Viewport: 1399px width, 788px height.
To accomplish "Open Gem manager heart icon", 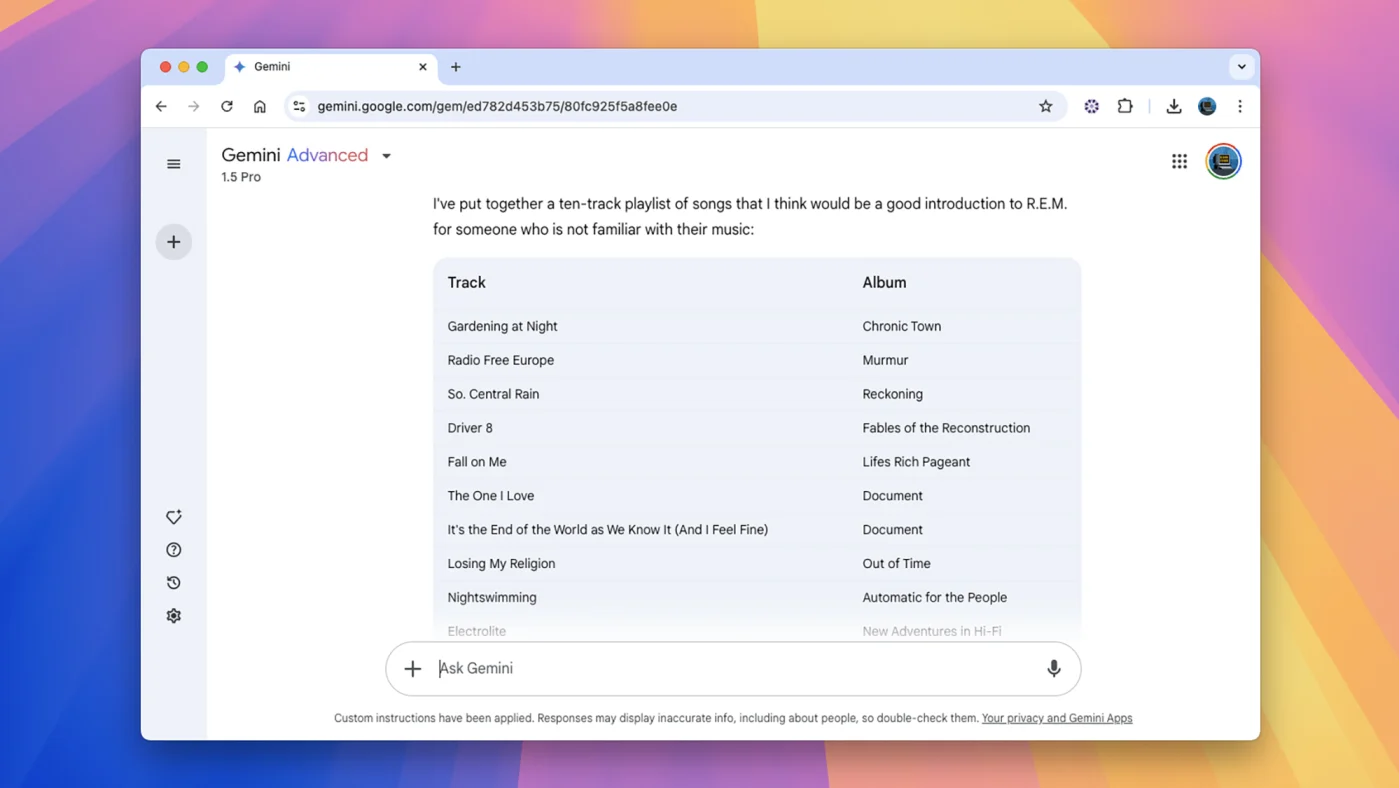I will [174, 517].
